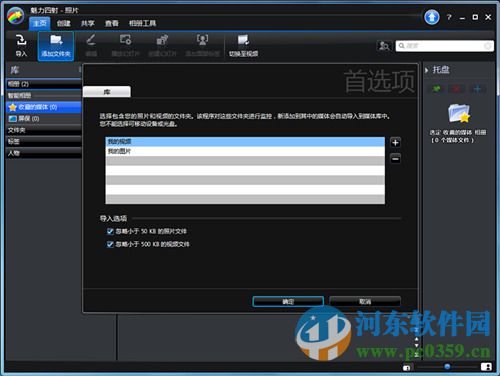Click the red remove icon in tray toolbar
This screenshot has height=376, width=500.
pyautogui.click(x=456, y=89)
